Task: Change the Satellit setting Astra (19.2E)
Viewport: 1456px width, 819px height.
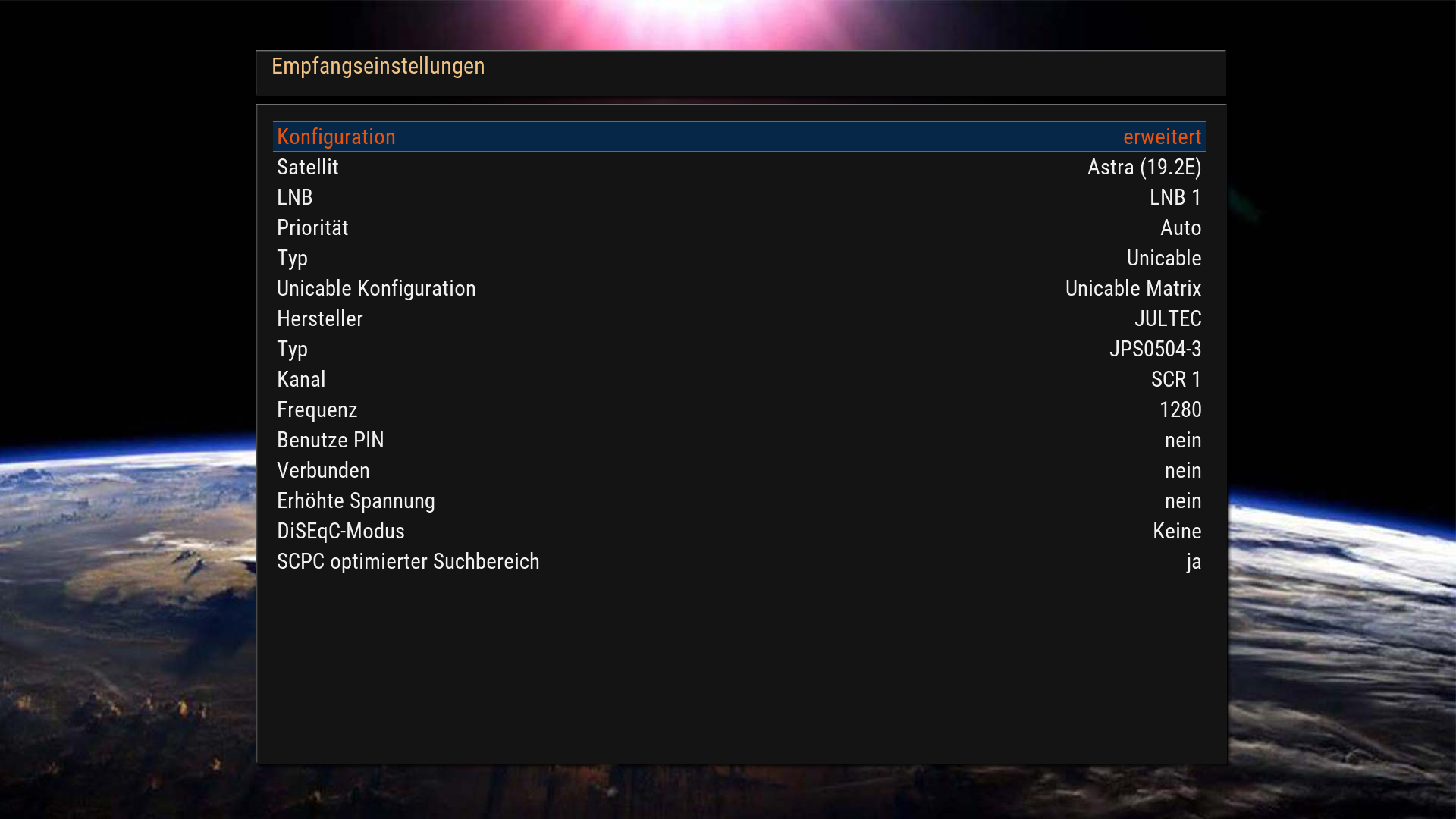Action: 1143,168
